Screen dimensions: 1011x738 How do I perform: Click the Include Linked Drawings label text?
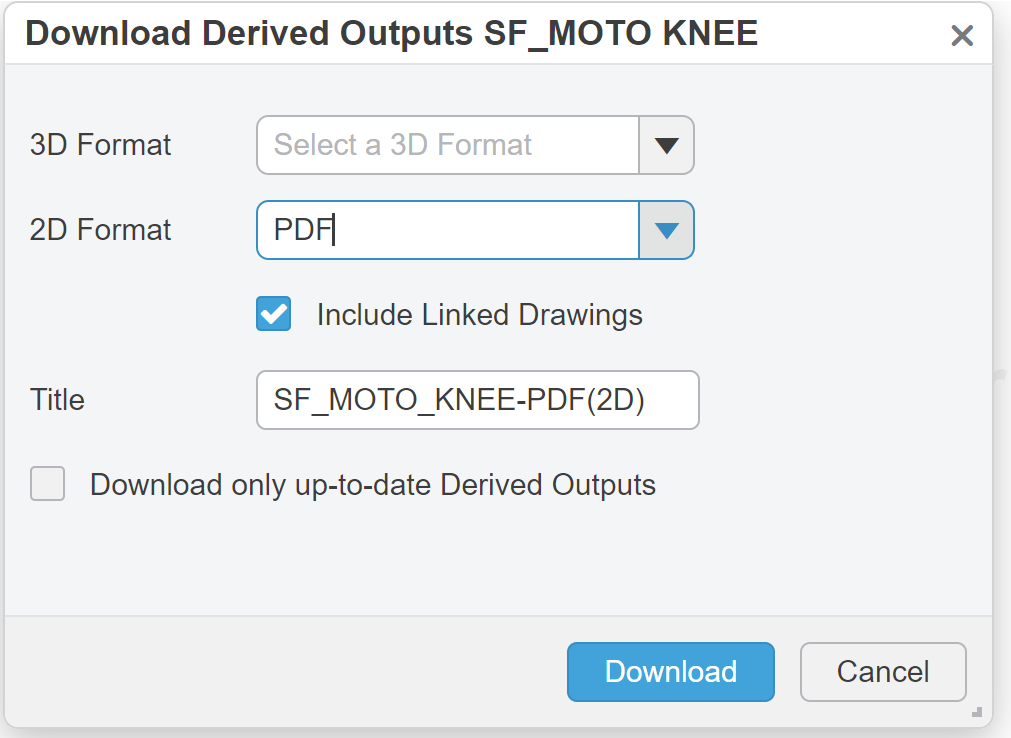(x=480, y=315)
